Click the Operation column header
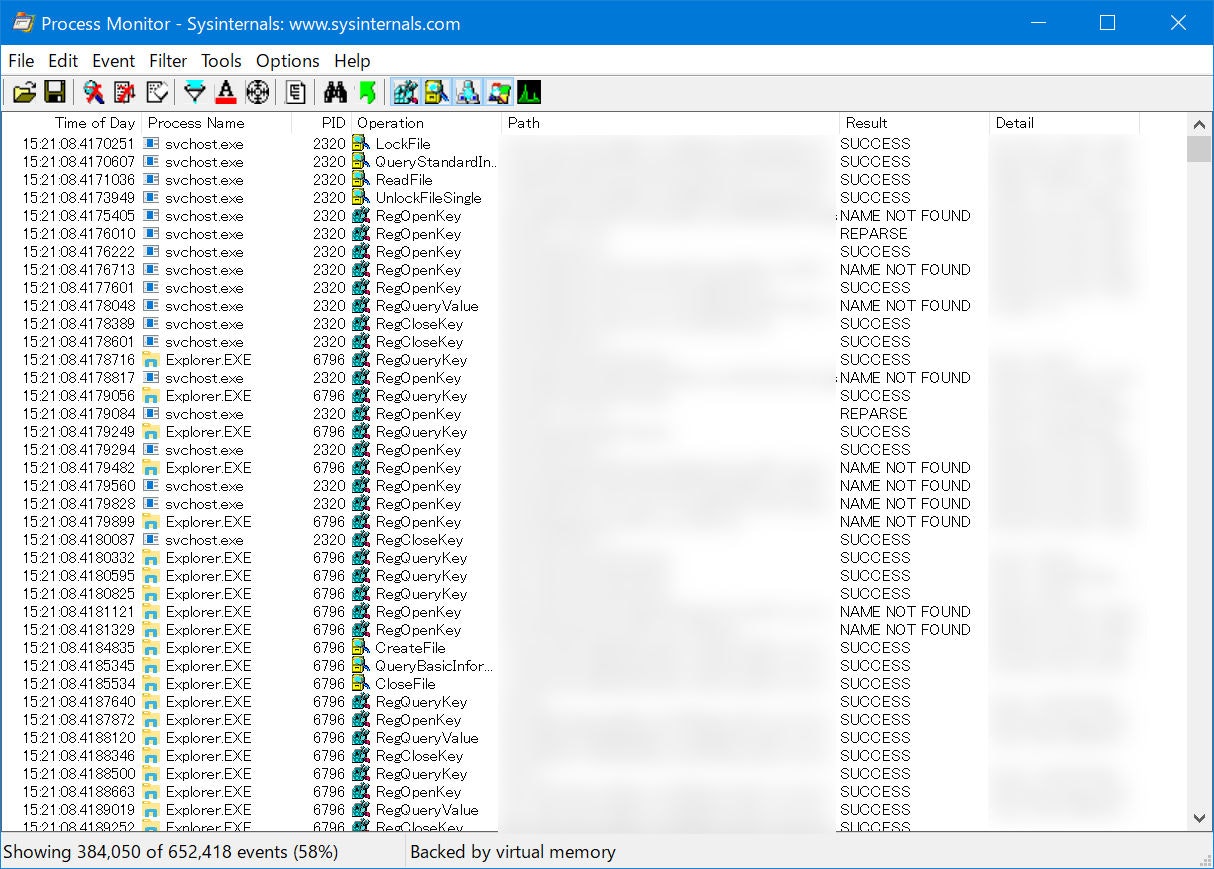1214x869 pixels. coord(426,123)
